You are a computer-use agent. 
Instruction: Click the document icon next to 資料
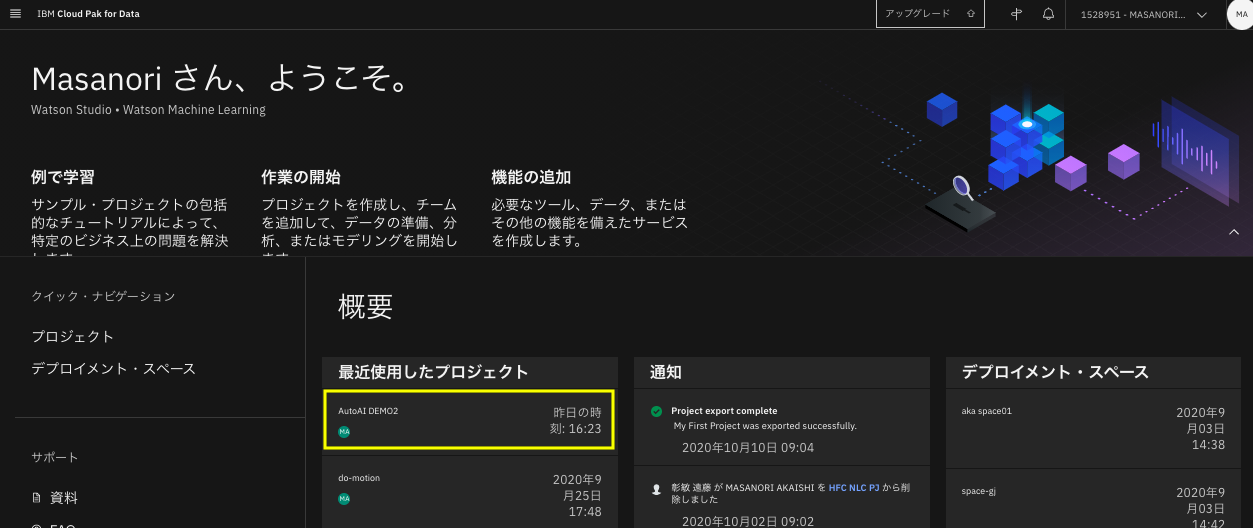37,497
